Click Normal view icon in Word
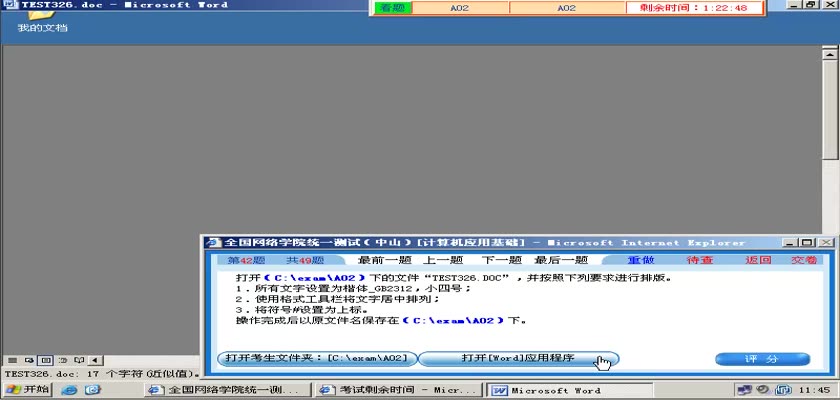This screenshot has width=840, height=400. pos(12,360)
